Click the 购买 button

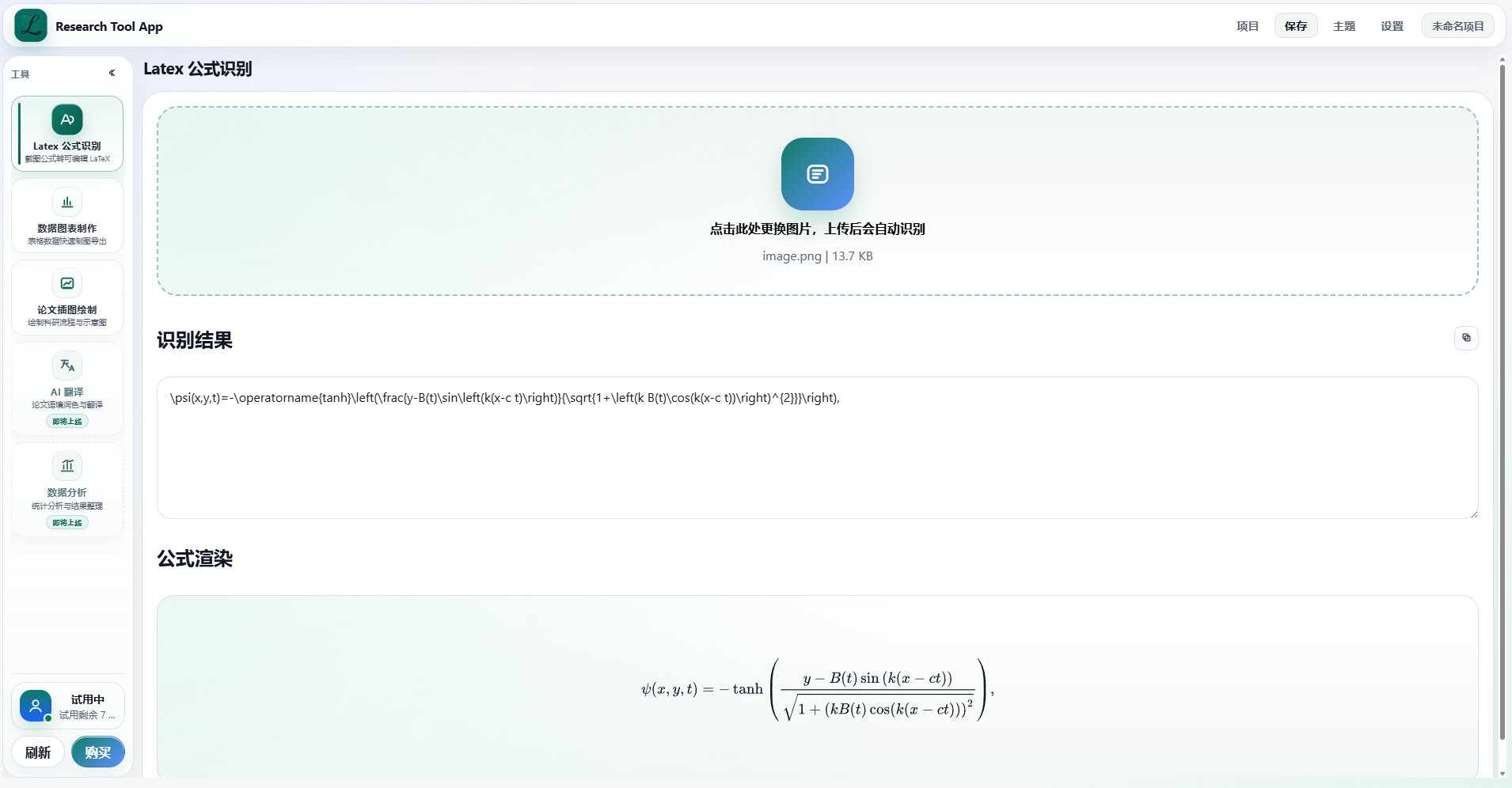click(x=98, y=752)
